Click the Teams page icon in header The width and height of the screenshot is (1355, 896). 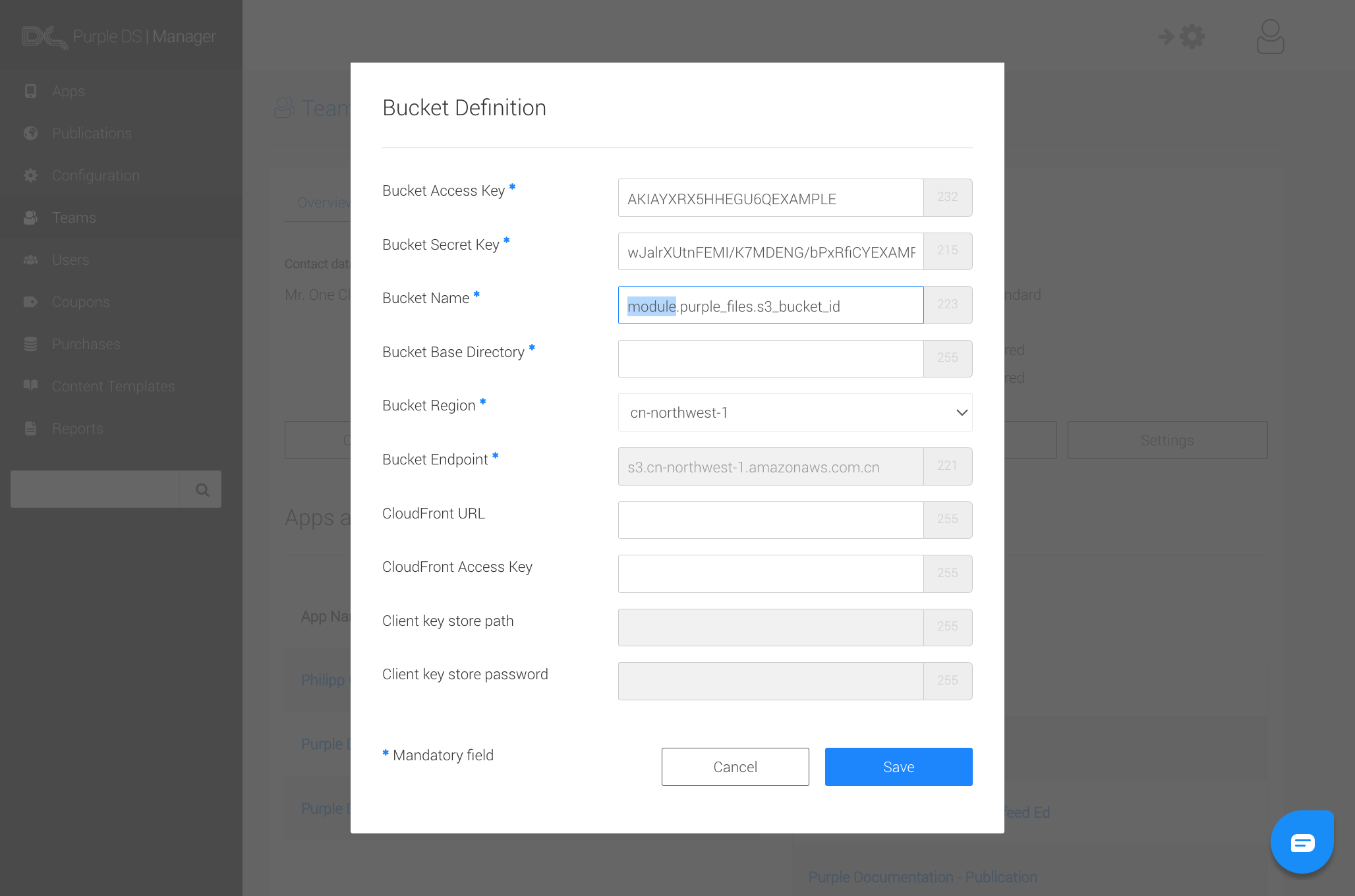click(x=284, y=108)
